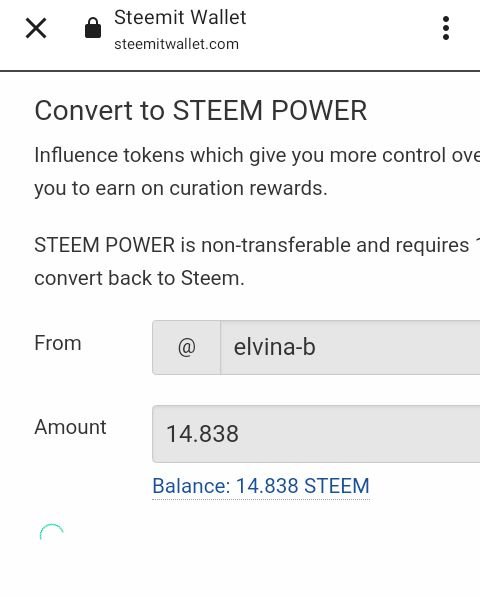480x597 pixels.
Task: Click the convert back to Steem text
Action: 139,278
